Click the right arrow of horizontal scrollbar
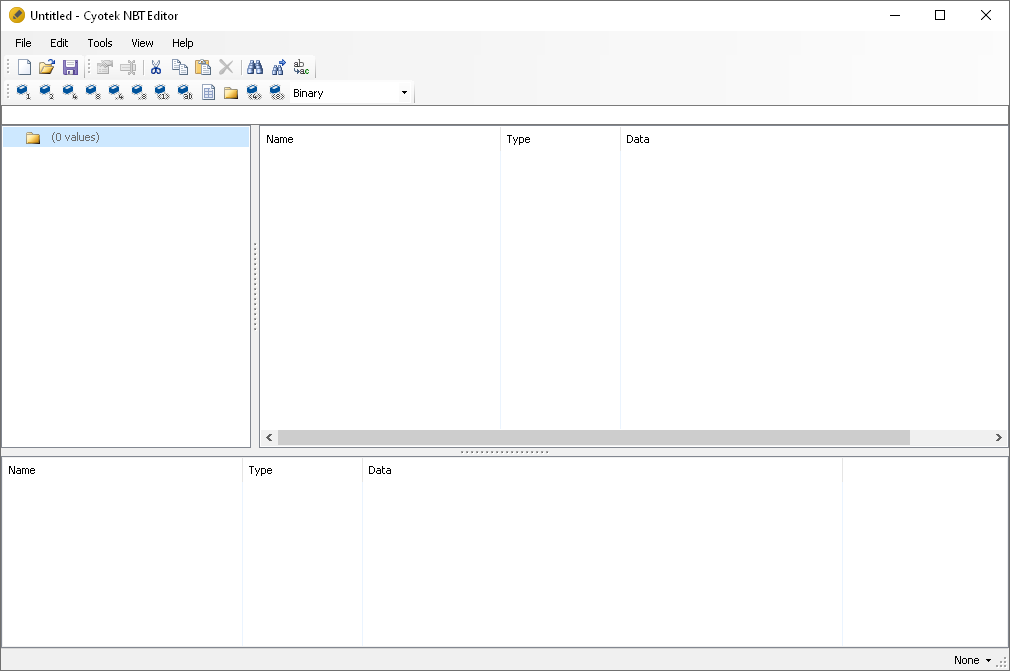1010x671 pixels. [998, 438]
